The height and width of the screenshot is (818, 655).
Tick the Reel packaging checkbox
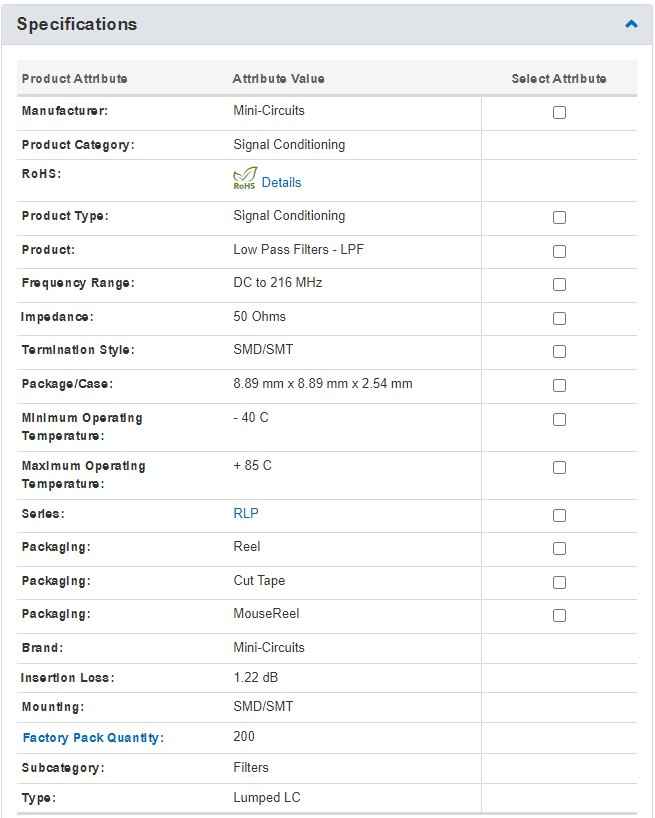pyautogui.click(x=559, y=549)
